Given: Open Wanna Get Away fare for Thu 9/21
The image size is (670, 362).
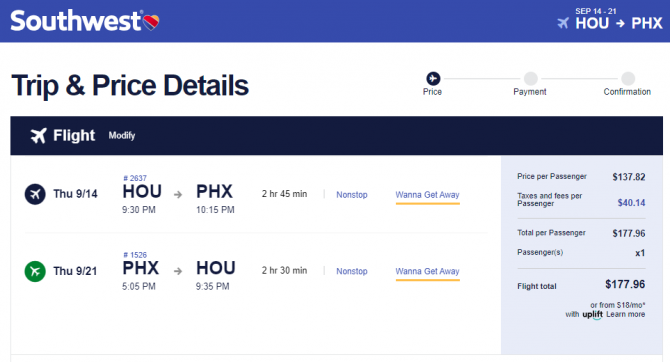Looking at the screenshot, I should tap(427, 271).
